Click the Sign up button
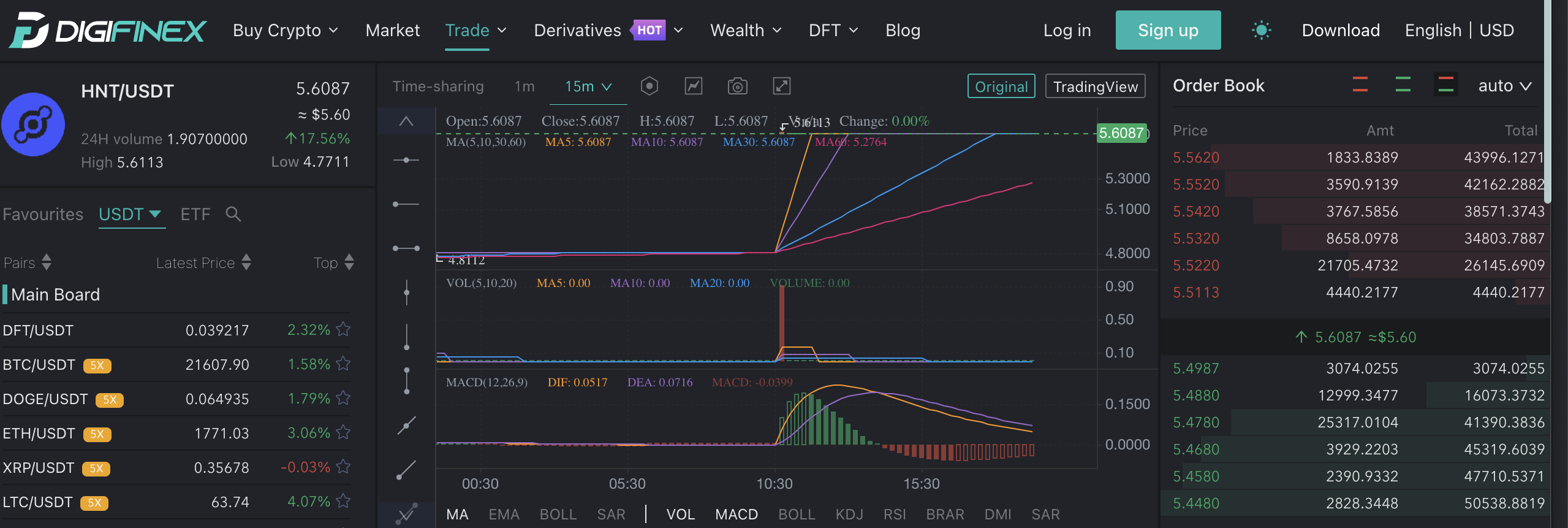This screenshot has width=1568, height=528. 1168,30
